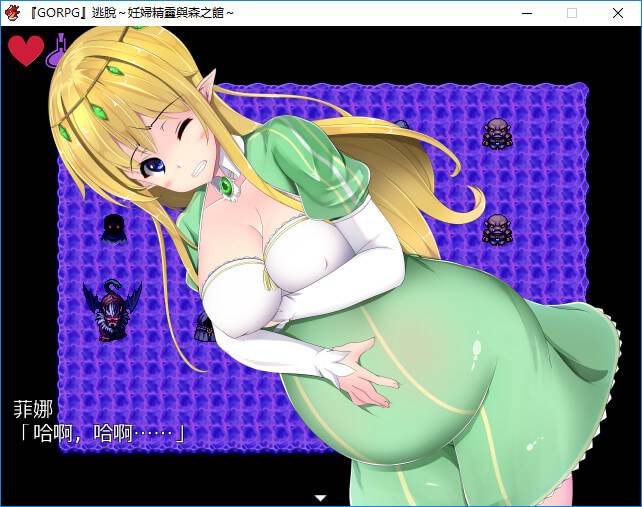
Task: Click the purple potion flask icon
Action: [x=59, y=50]
